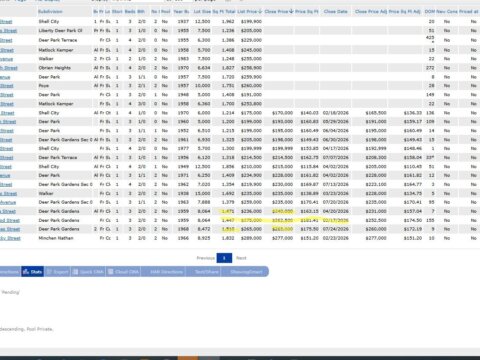Click the highlighted sq ft value '1,471'

[228, 211]
